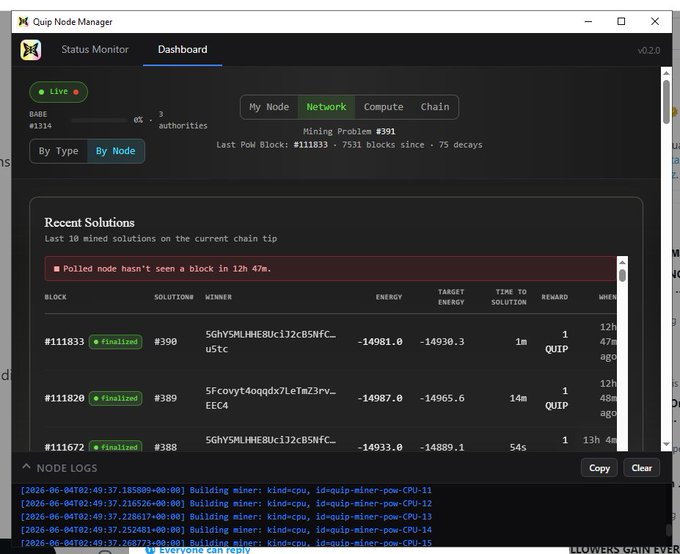Clear the node logs

[x=641, y=468]
